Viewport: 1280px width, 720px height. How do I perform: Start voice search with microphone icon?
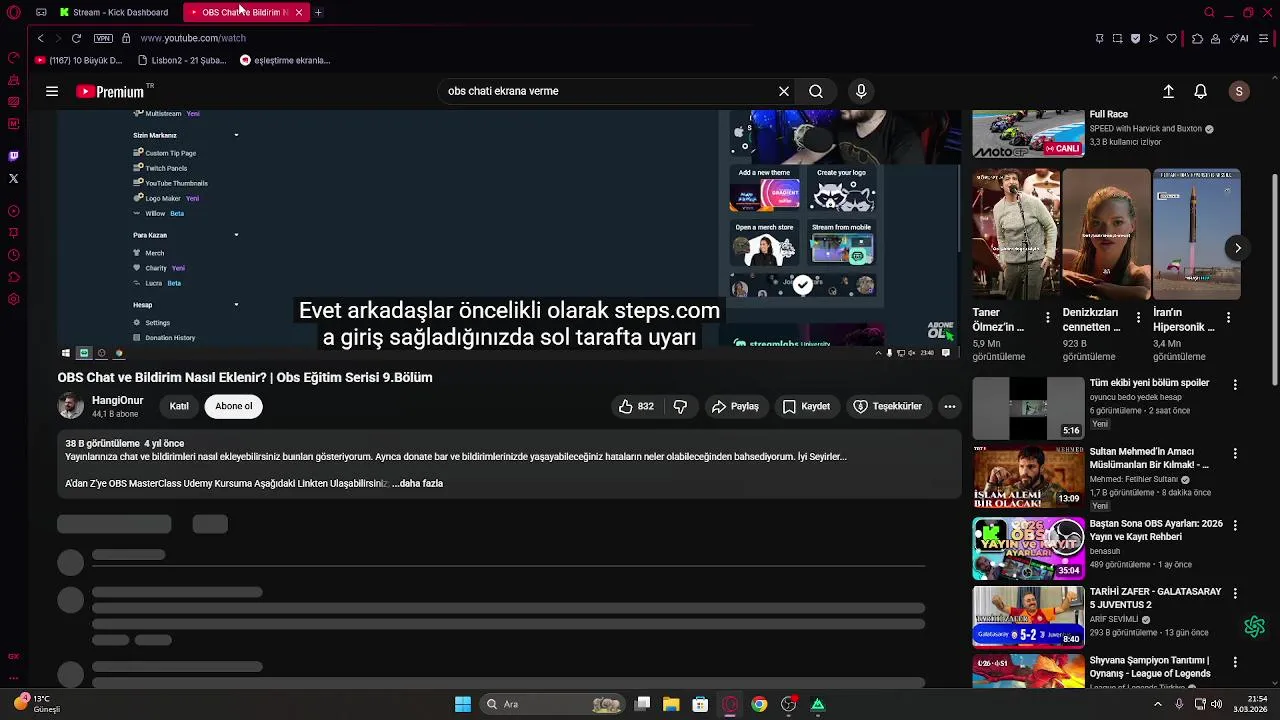pyautogui.click(x=861, y=91)
